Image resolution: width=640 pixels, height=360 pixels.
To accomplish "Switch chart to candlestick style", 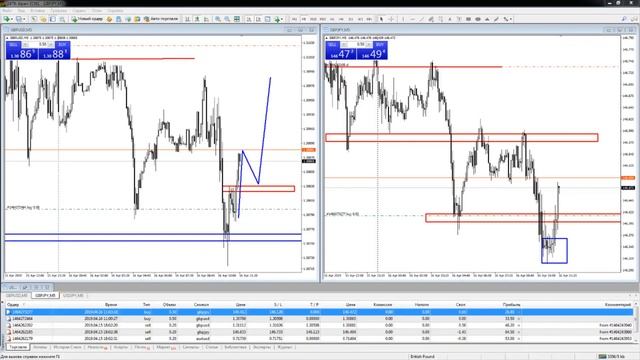I will pos(197,19).
